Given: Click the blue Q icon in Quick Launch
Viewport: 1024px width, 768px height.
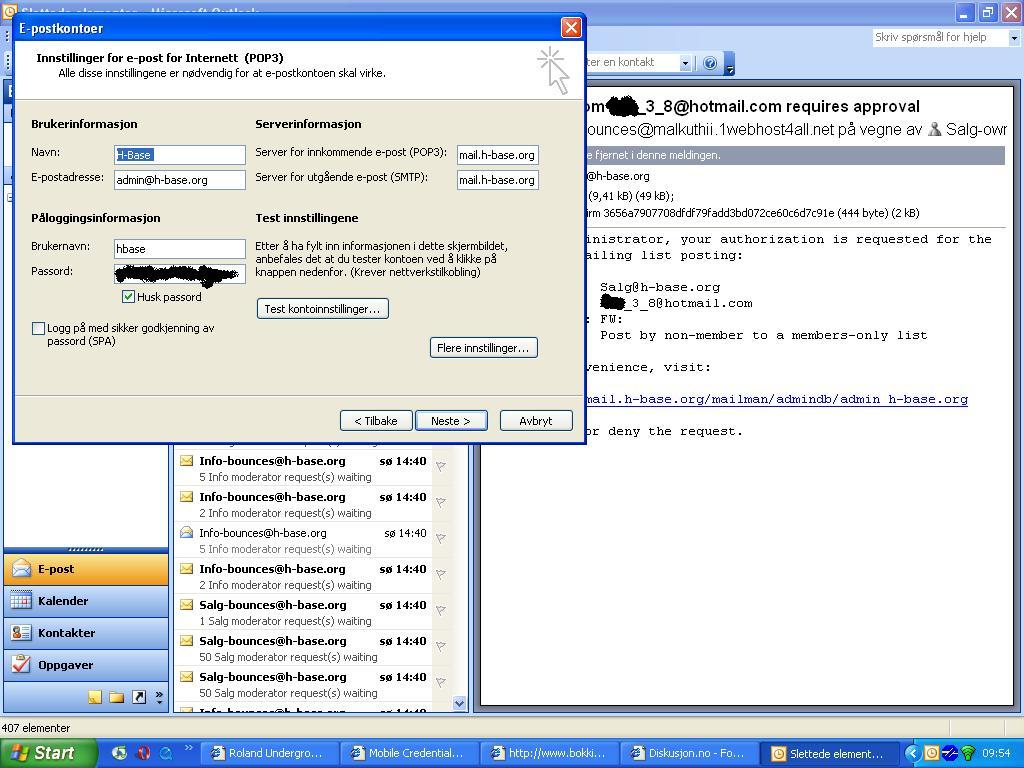Looking at the screenshot, I should 166,753.
